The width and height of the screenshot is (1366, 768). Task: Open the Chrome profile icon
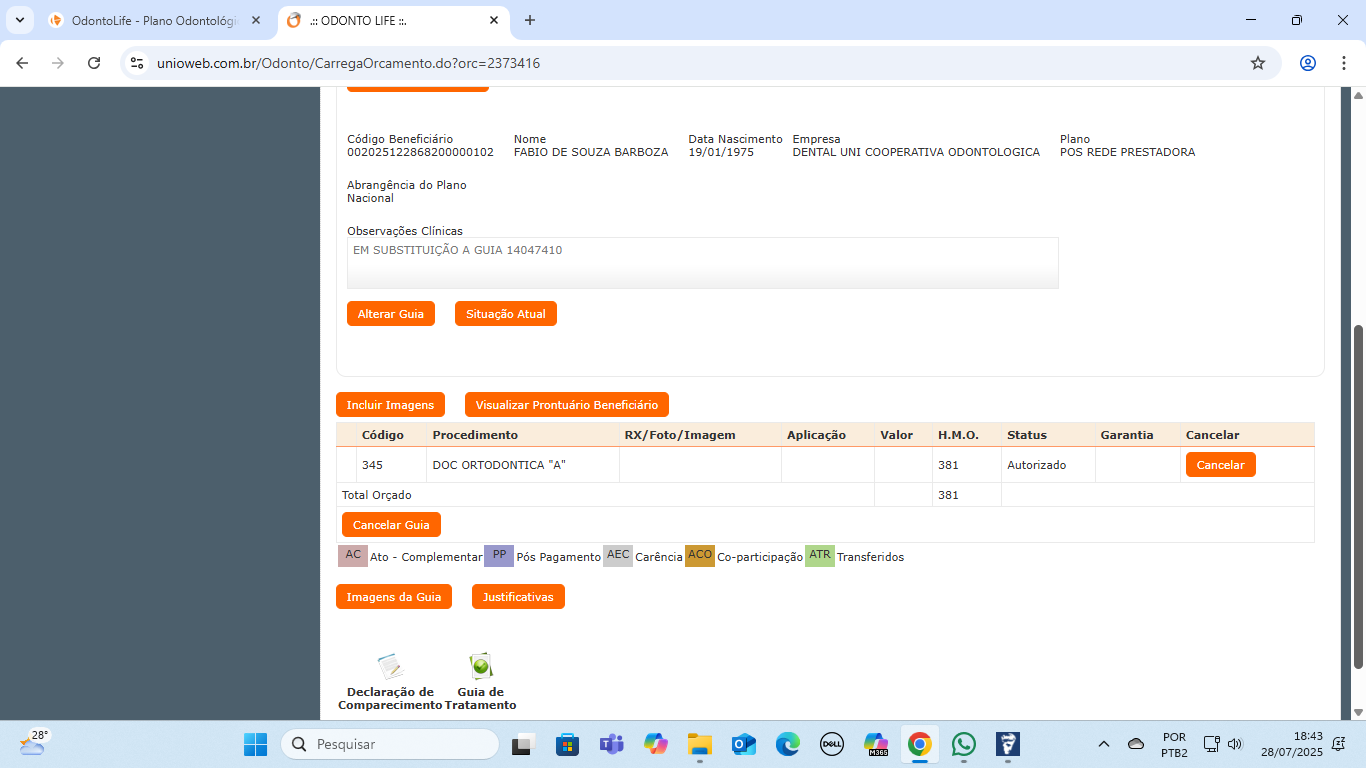pyautogui.click(x=1308, y=63)
